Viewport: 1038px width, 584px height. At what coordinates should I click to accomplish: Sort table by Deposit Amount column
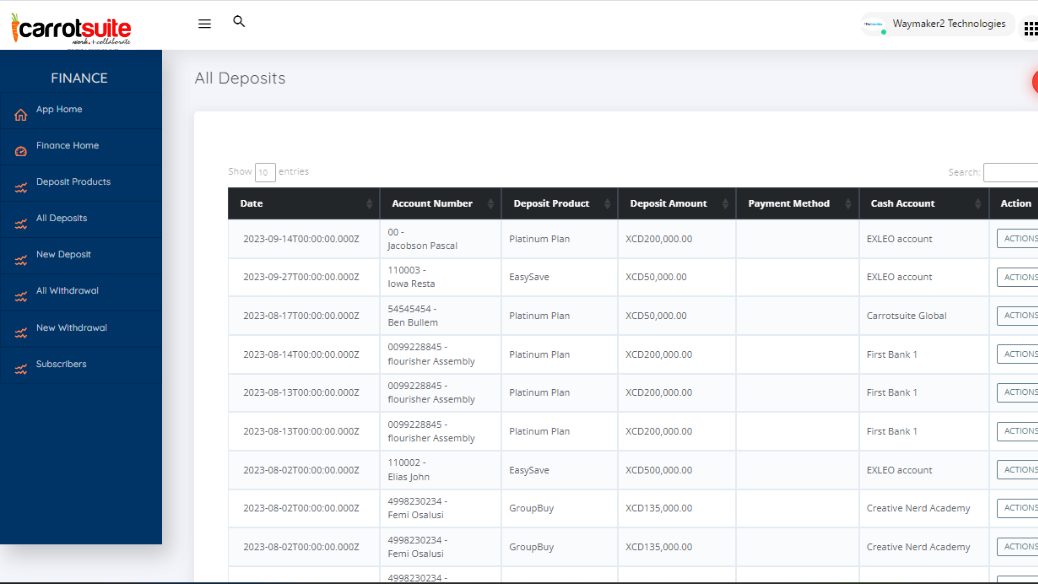[x=676, y=204]
